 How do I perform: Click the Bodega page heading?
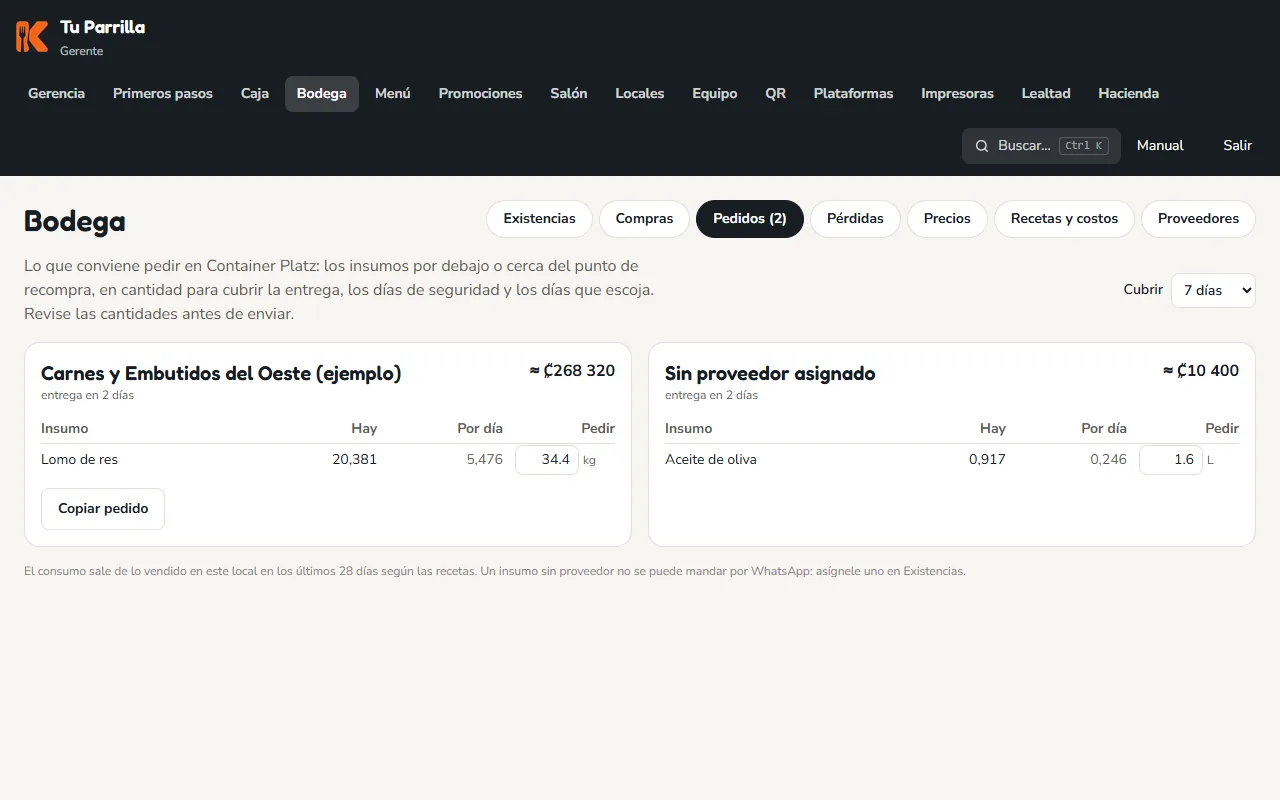pyautogui.click(x=75, y=221)
